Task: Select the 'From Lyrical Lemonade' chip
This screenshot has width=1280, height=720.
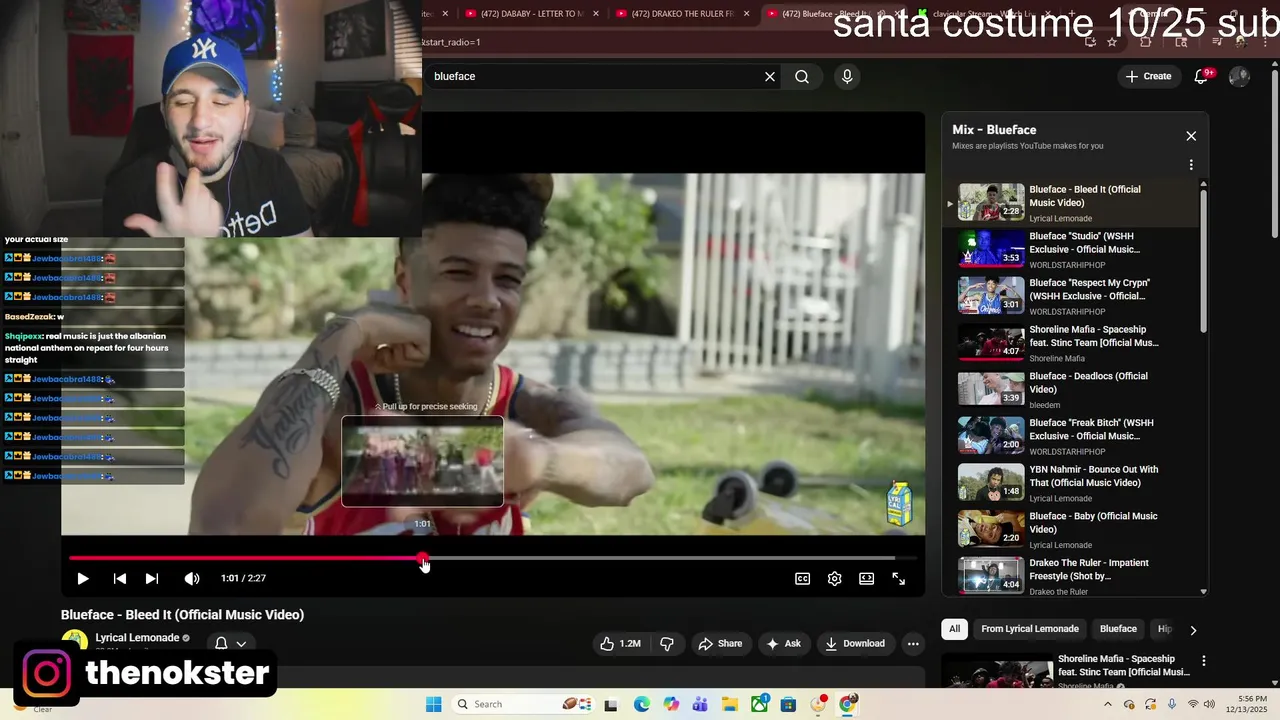Action: pyautogui.click(x=1030, y=629)
